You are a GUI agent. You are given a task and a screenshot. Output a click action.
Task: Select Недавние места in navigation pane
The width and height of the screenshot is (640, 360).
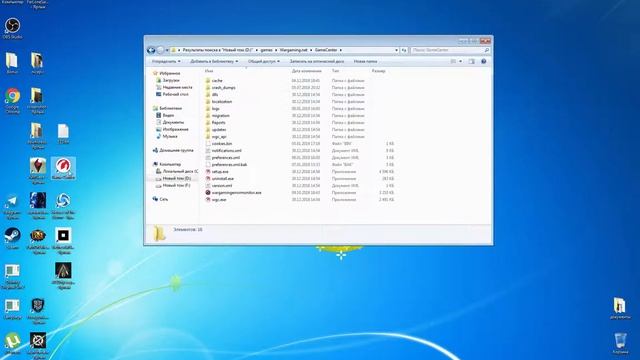click(177, 87)
